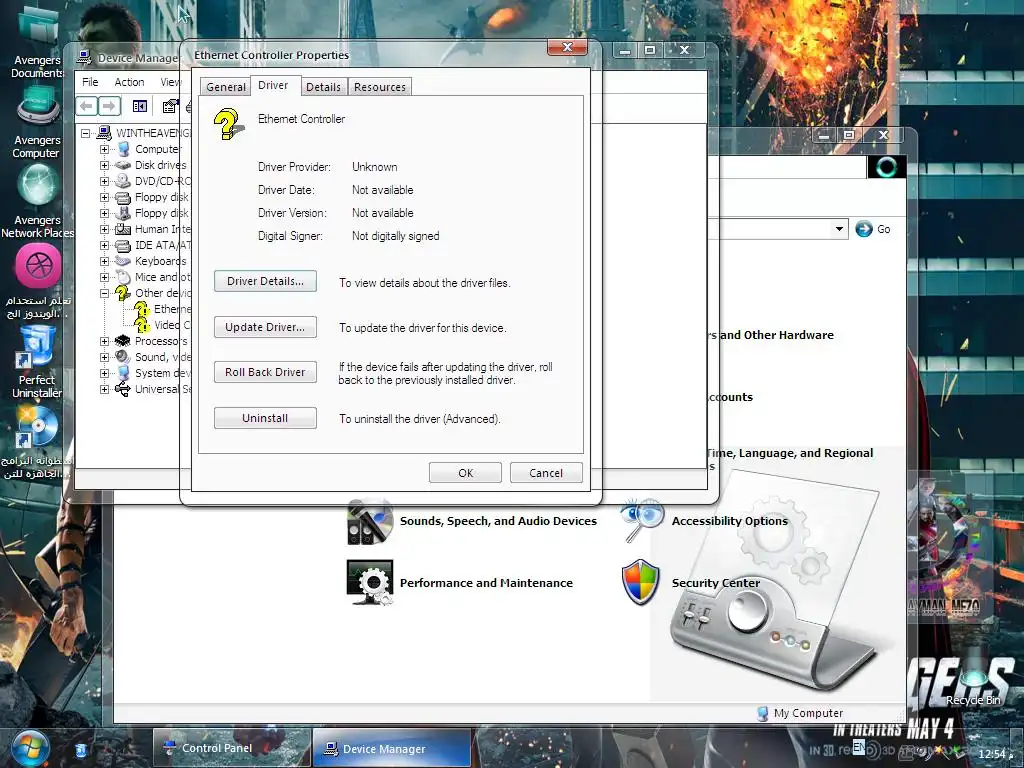This screenshot has height=768, width=1024.
Task: Switch to the Details tab
Action: pos(323,87)
